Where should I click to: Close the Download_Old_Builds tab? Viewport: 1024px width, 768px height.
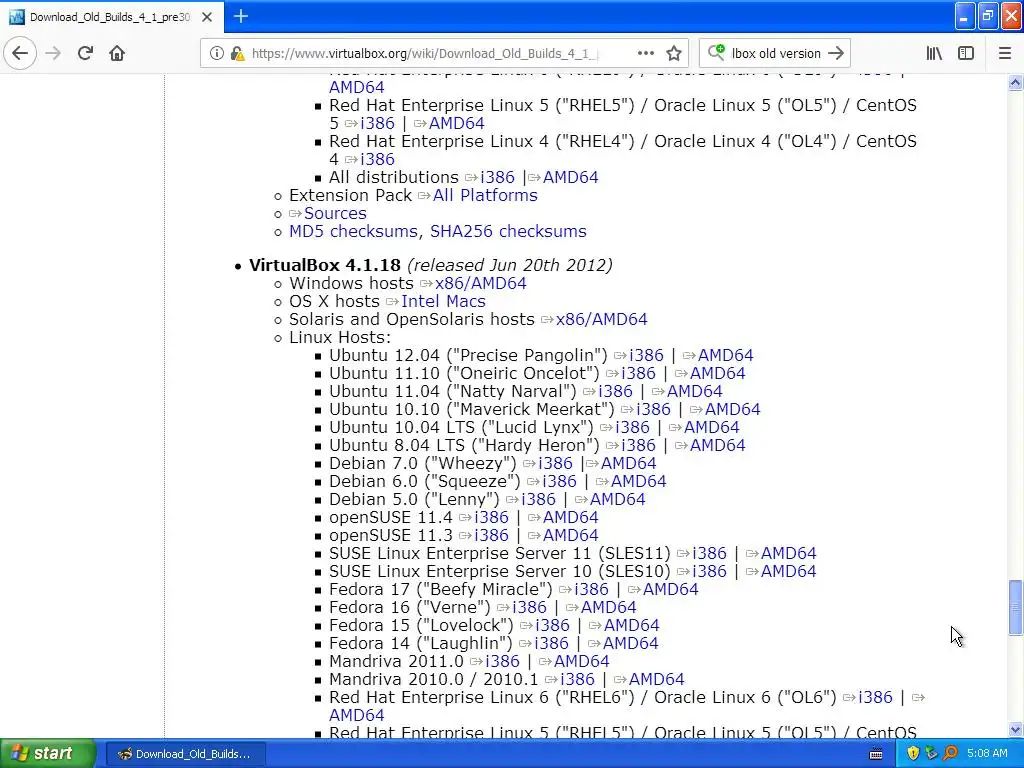[x=207, y=17]
